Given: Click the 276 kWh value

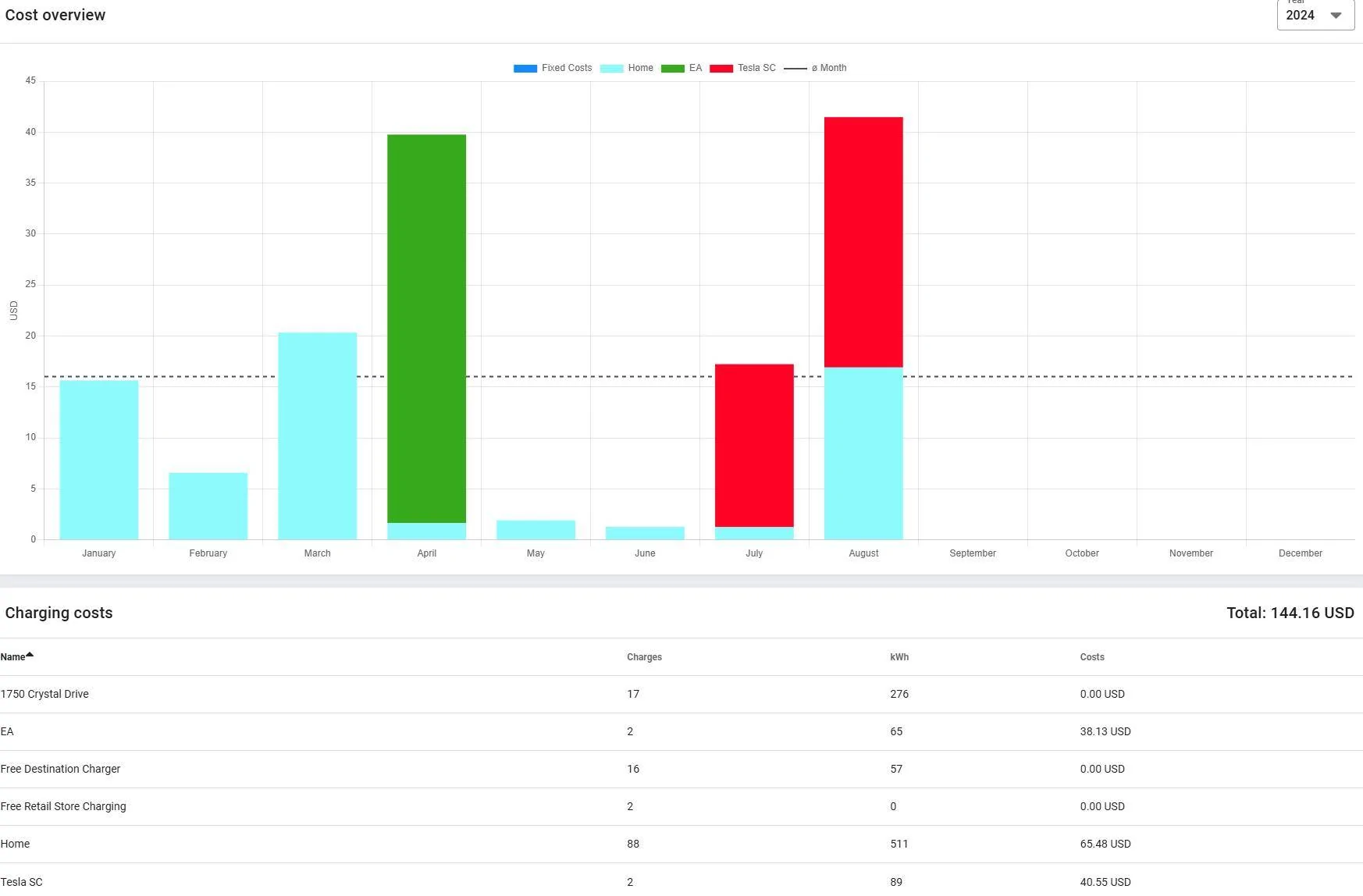Looking at the screenshot, I should pos(899,694).
